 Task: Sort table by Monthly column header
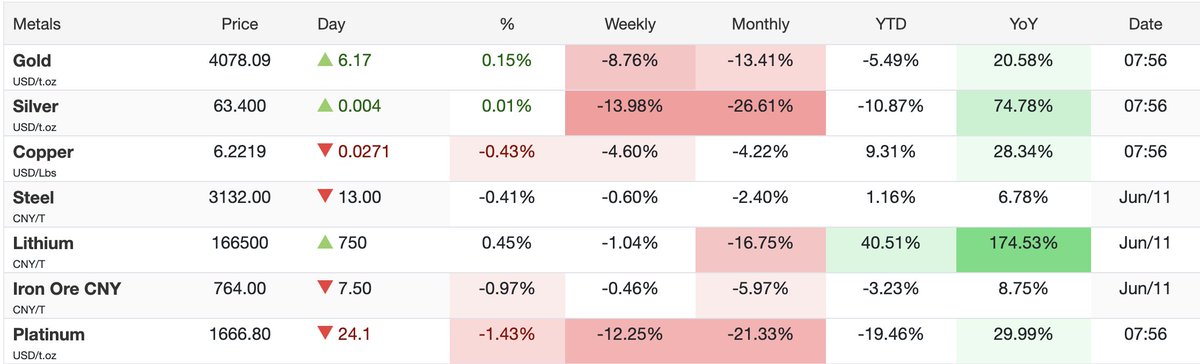coord(760,24)
